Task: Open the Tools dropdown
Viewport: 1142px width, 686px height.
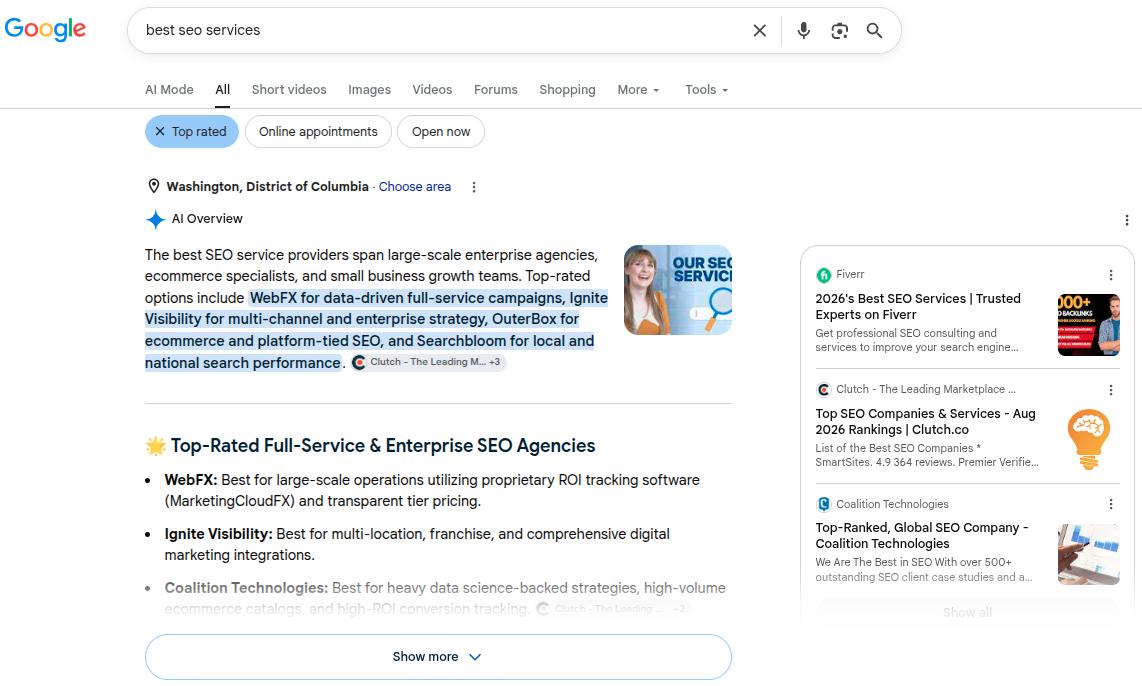Action: (x=706, y=90)
